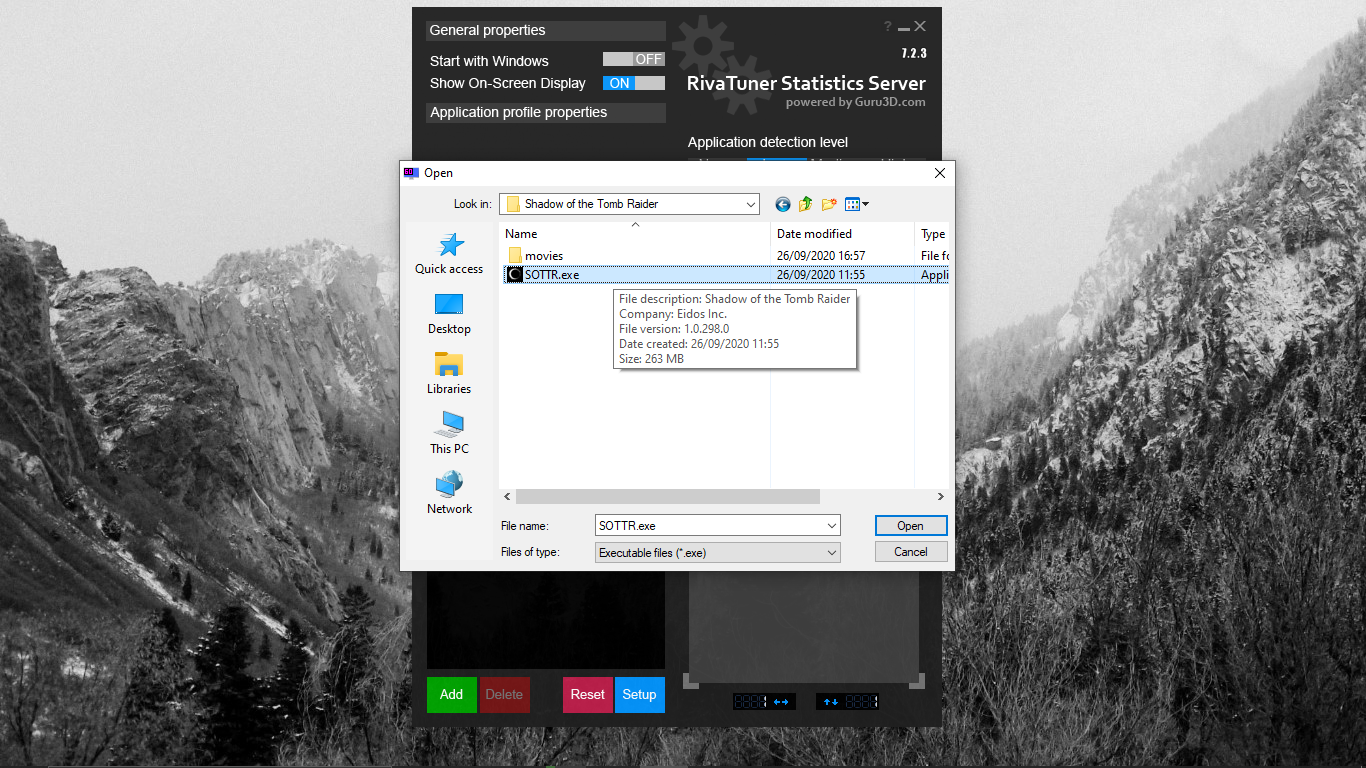This screenshot has height=768, width=1366.
Task: Open the Files of type dropdown
Action: 830,552
